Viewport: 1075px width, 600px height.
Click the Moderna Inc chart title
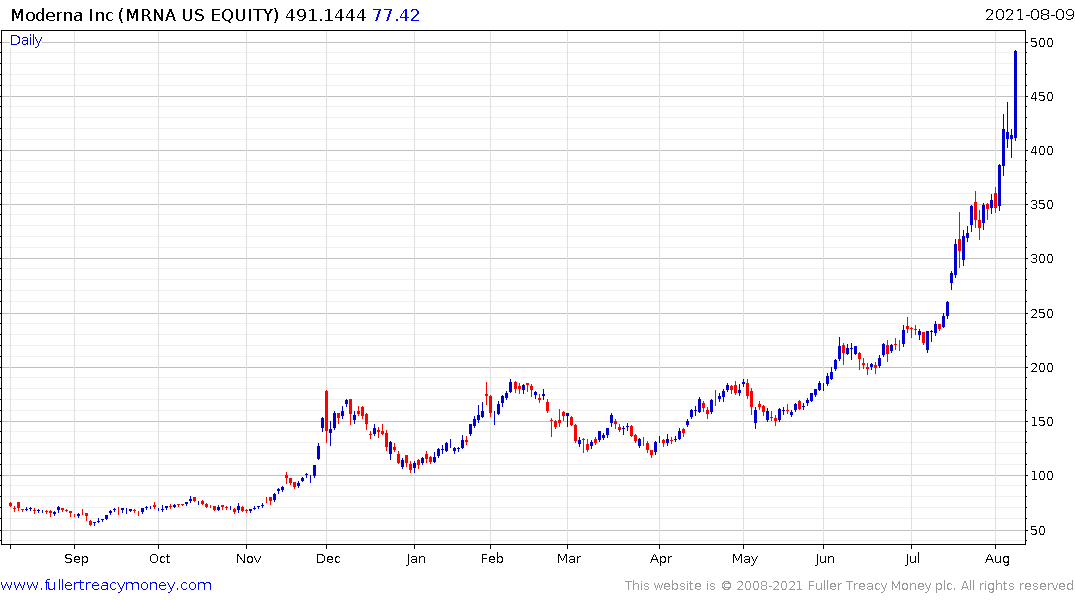(145, 15)
